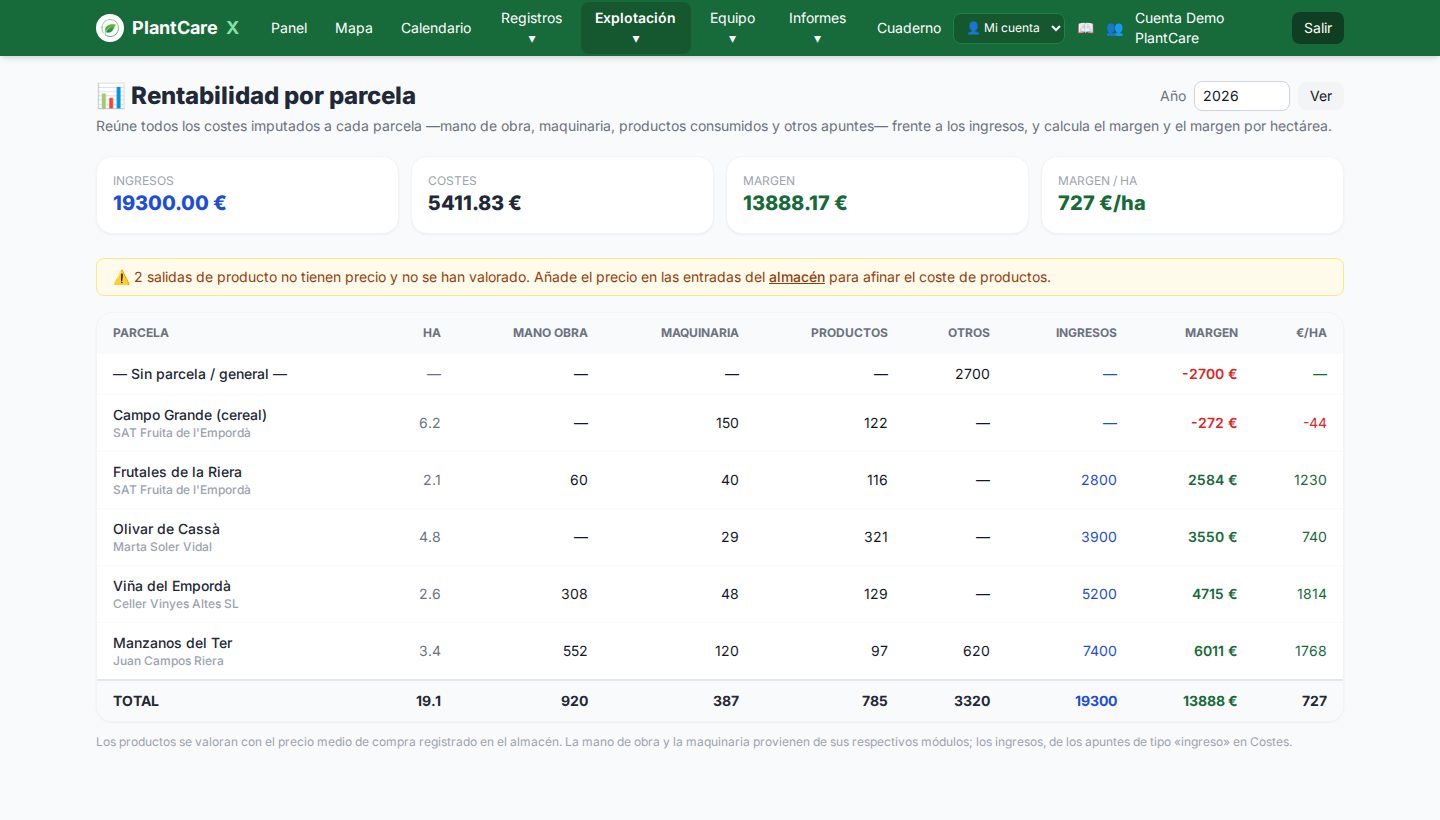Click the PRODUCTOS column header
The height and width of the screenshot is (820, 1440).
click(849, 333)
